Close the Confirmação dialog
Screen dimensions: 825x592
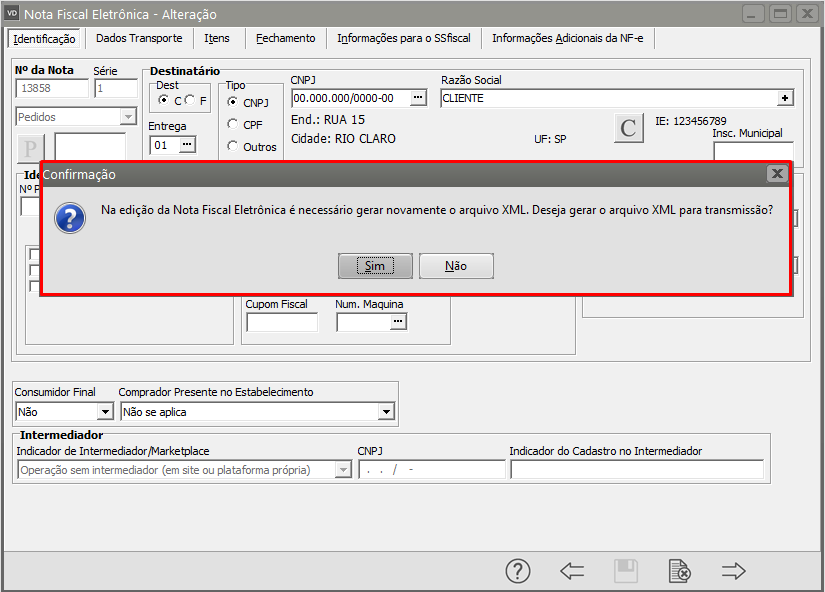click(x=777, y=173)
